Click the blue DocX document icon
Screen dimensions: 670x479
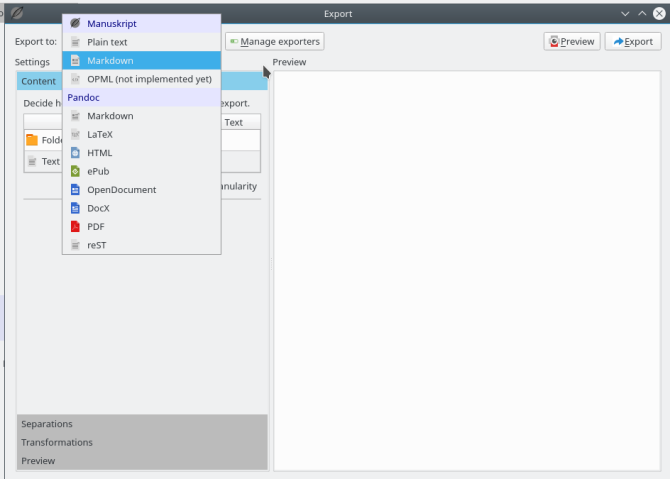[75, 208]
